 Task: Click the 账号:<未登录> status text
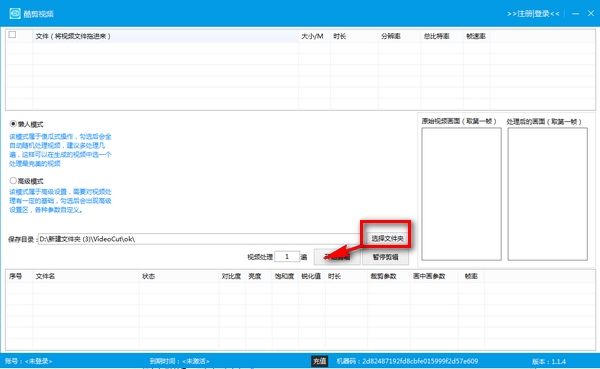pyautogui.click(x=29, y=361)
